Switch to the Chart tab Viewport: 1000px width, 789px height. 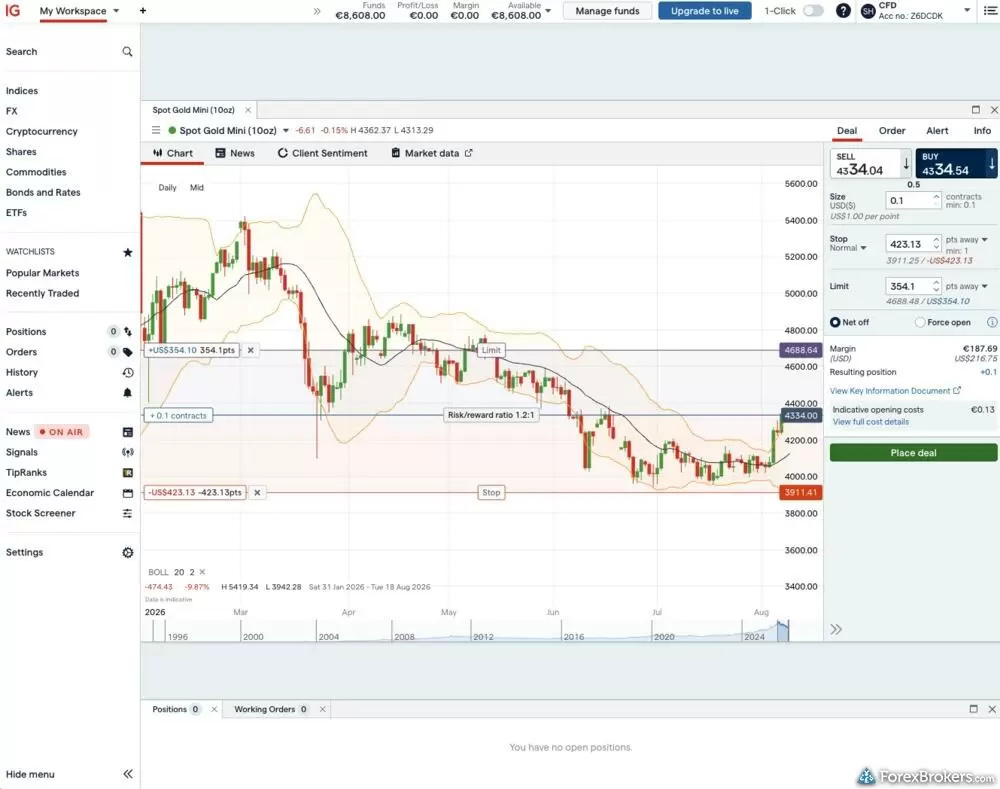173,153
